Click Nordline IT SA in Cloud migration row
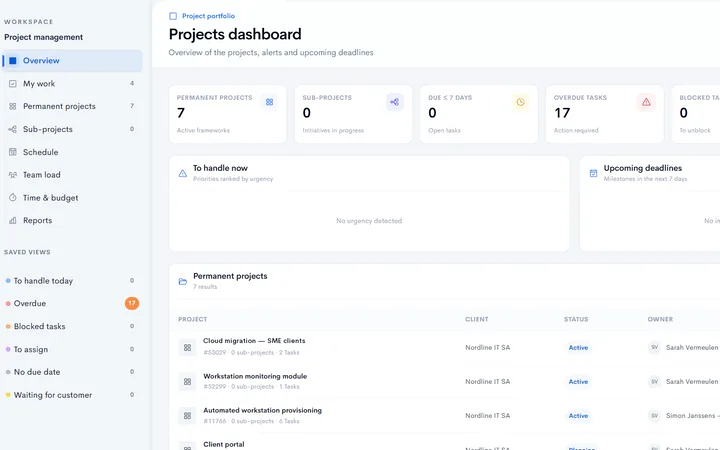This screenshot has width=720, height=450. click(487, 348)
